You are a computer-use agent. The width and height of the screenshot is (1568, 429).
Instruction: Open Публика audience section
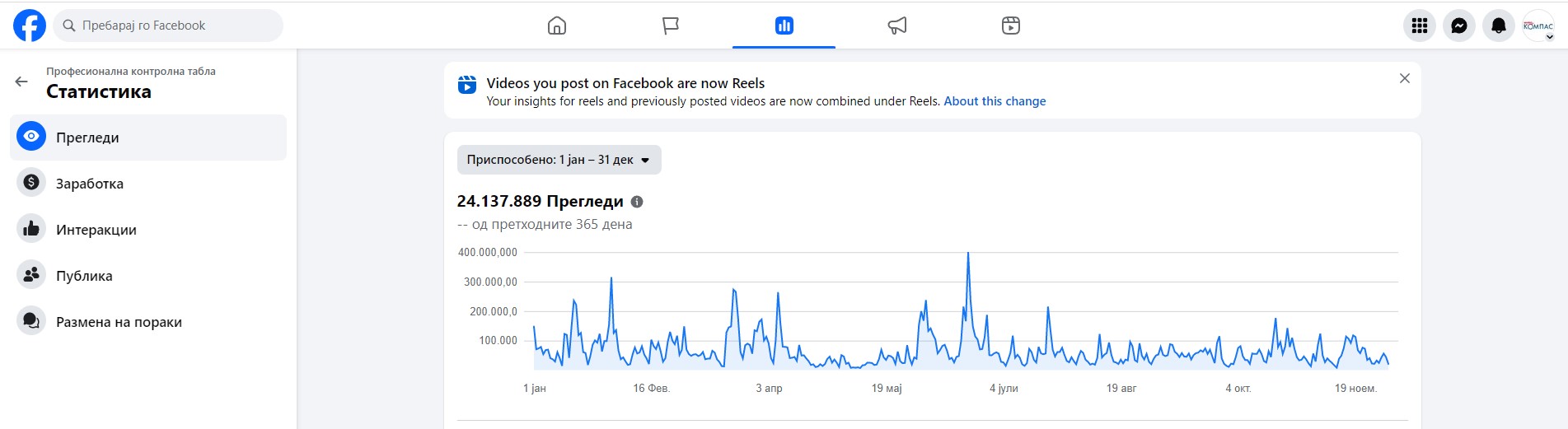(84, 276)
